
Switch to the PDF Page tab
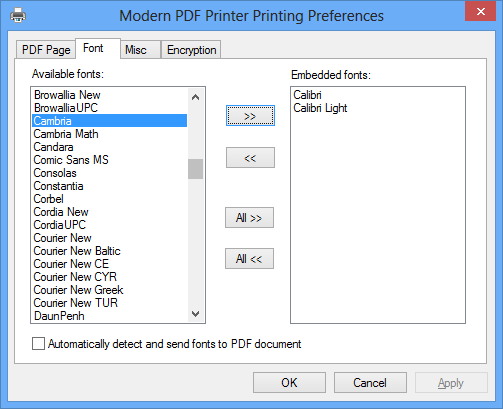coord(46,50)
